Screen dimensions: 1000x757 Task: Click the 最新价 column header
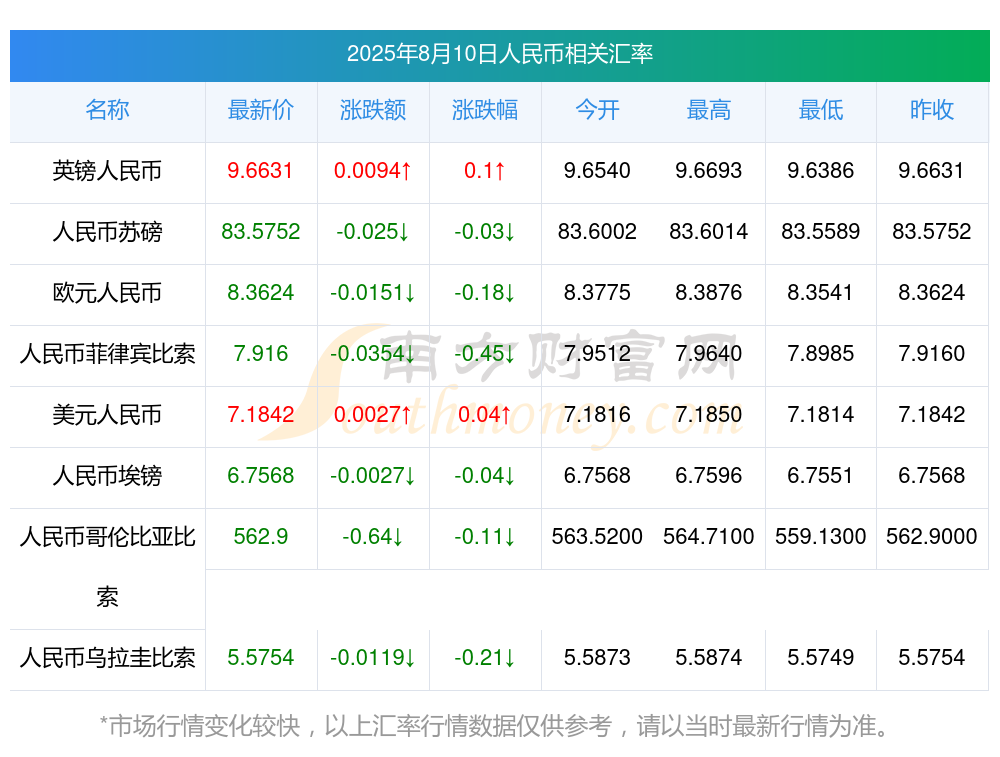pos(261,110)
